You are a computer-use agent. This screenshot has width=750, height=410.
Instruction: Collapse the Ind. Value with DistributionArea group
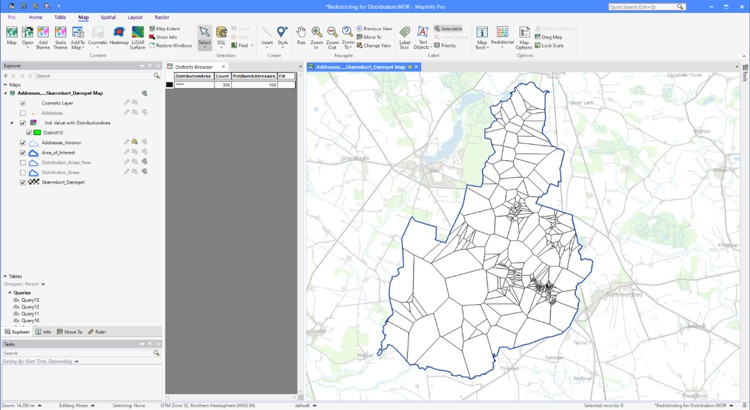[12, 123]
